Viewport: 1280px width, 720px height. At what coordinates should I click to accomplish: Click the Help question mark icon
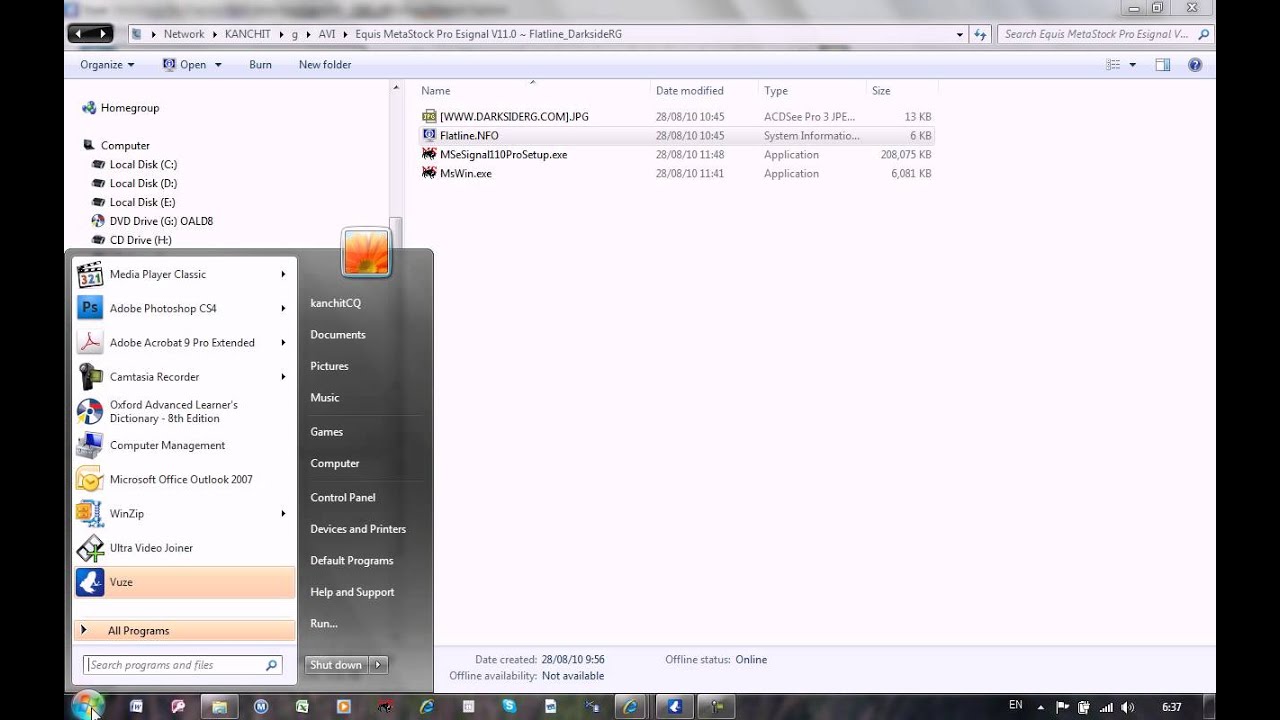[1194, 64]
